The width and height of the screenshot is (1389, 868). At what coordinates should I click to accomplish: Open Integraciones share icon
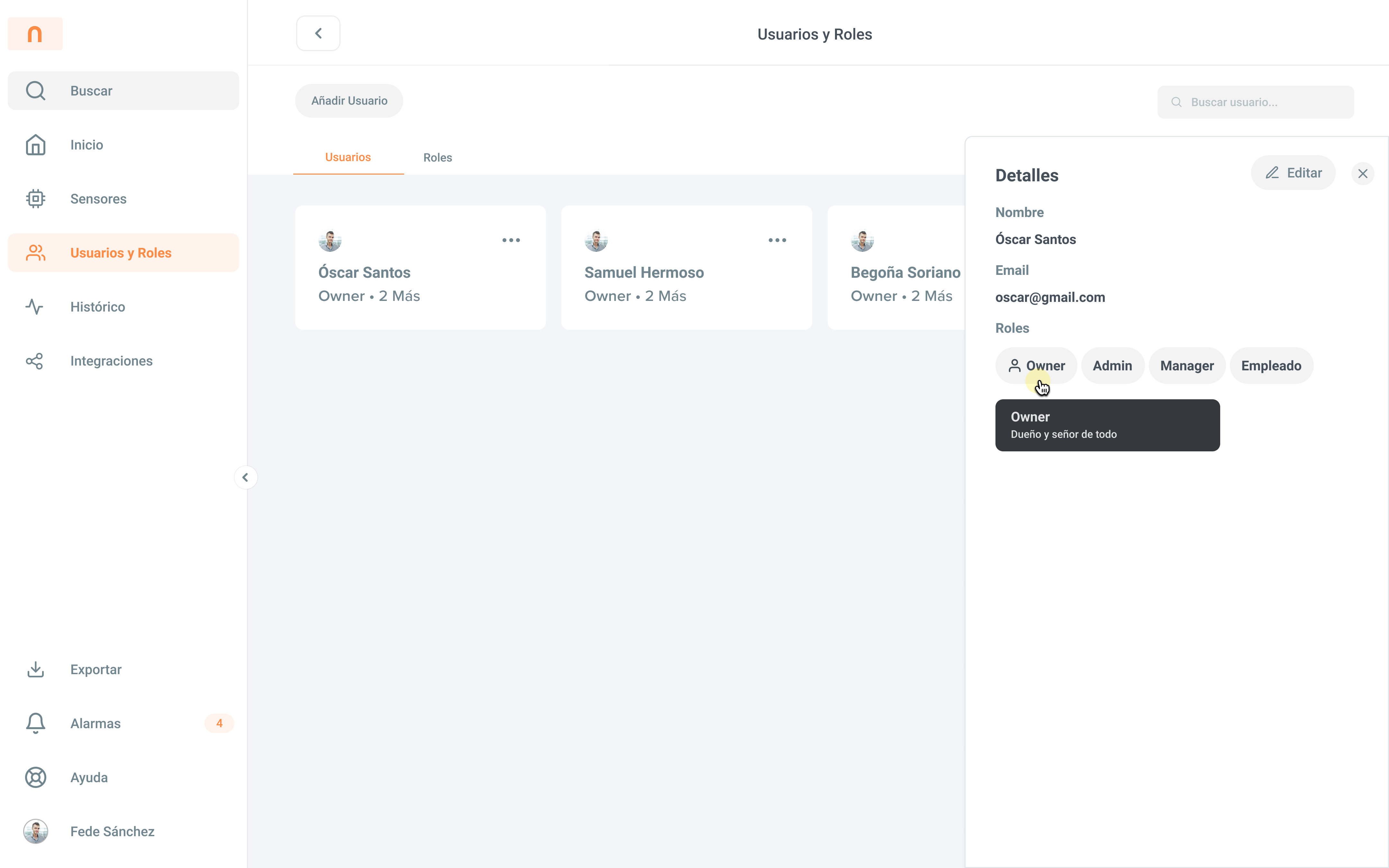pyautogui.click(x=35, y=361)
